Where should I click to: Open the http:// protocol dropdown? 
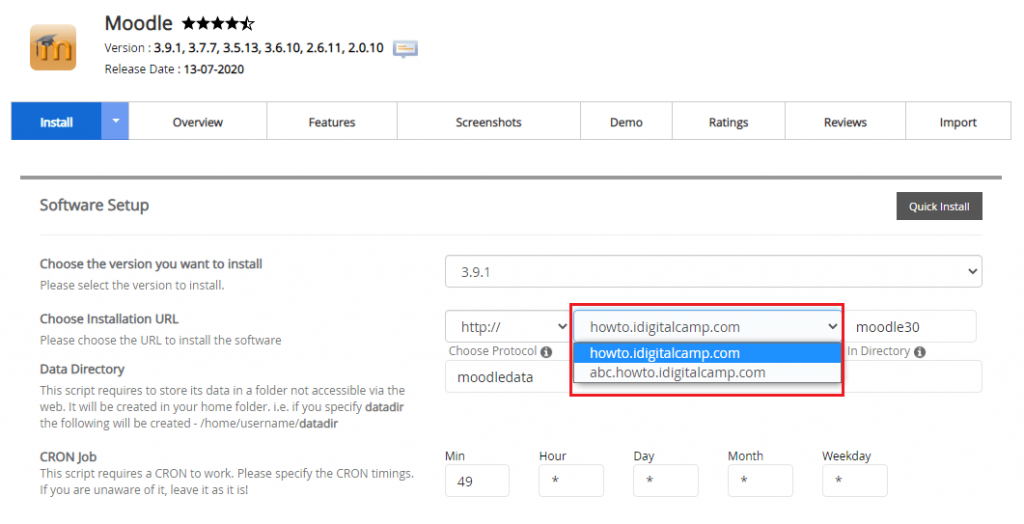point(508,327)
